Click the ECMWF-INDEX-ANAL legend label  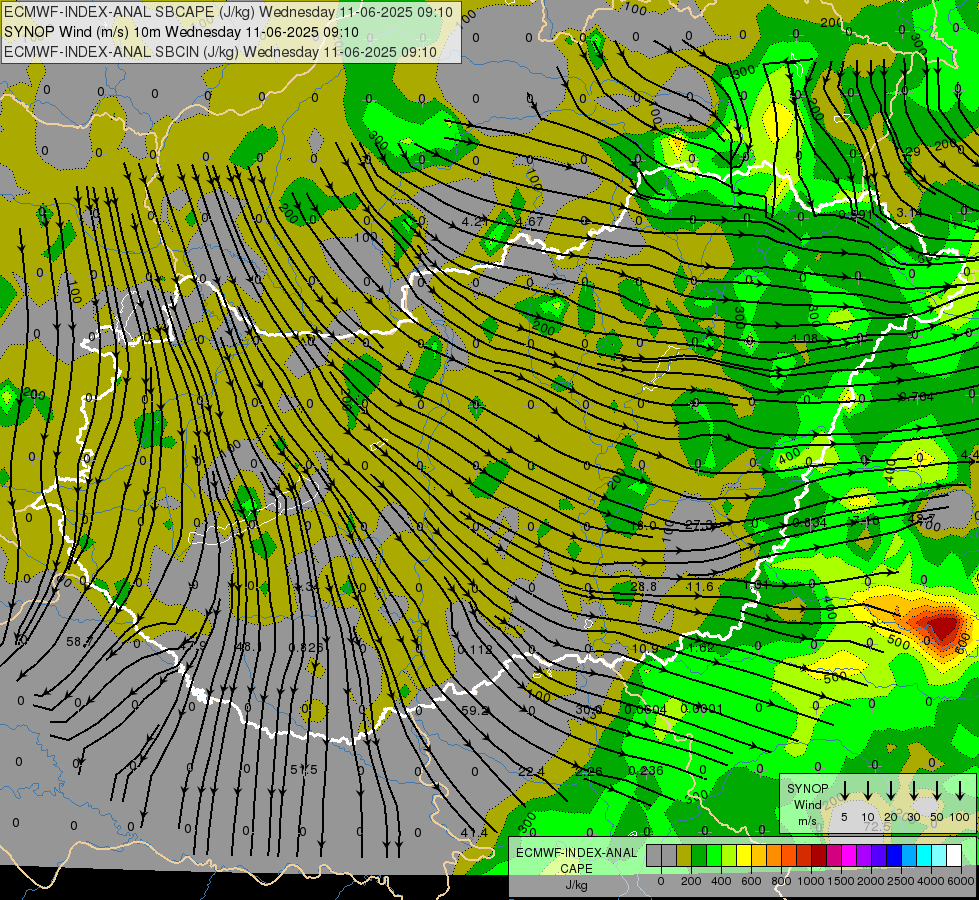(x=576, y=853)
